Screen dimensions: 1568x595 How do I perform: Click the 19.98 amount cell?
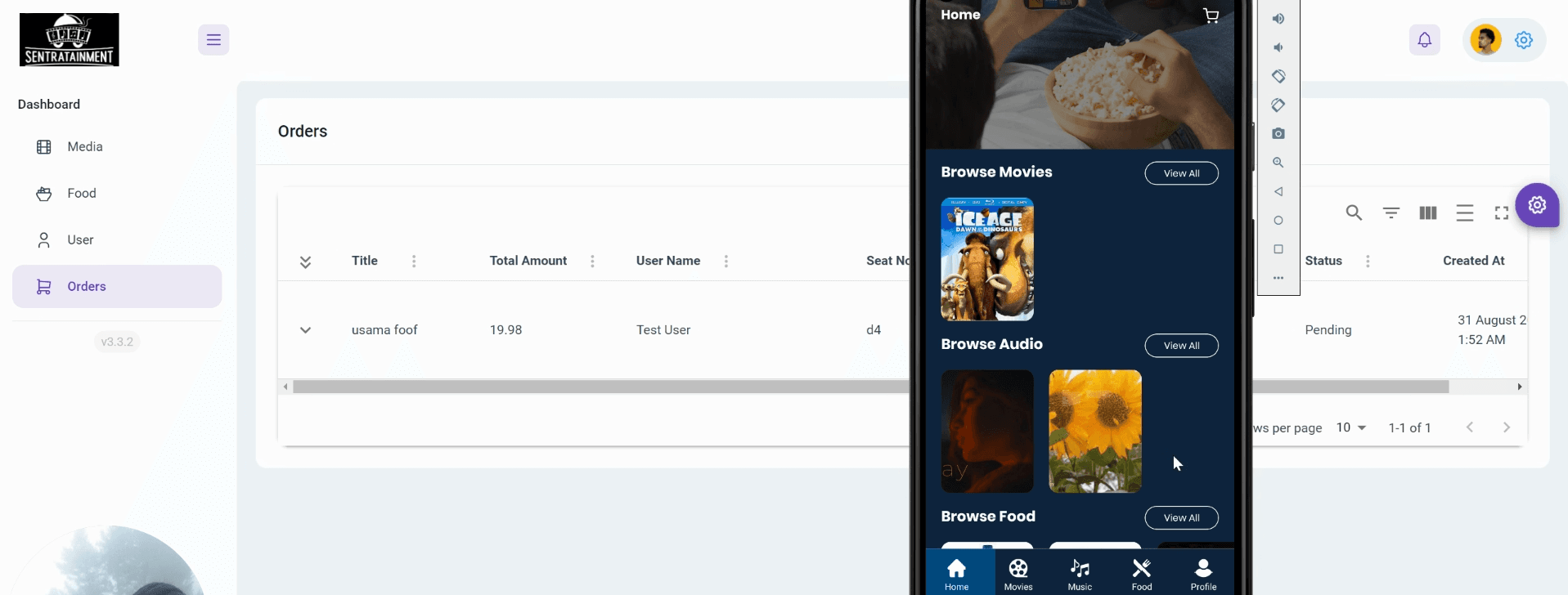pos(505,330)
